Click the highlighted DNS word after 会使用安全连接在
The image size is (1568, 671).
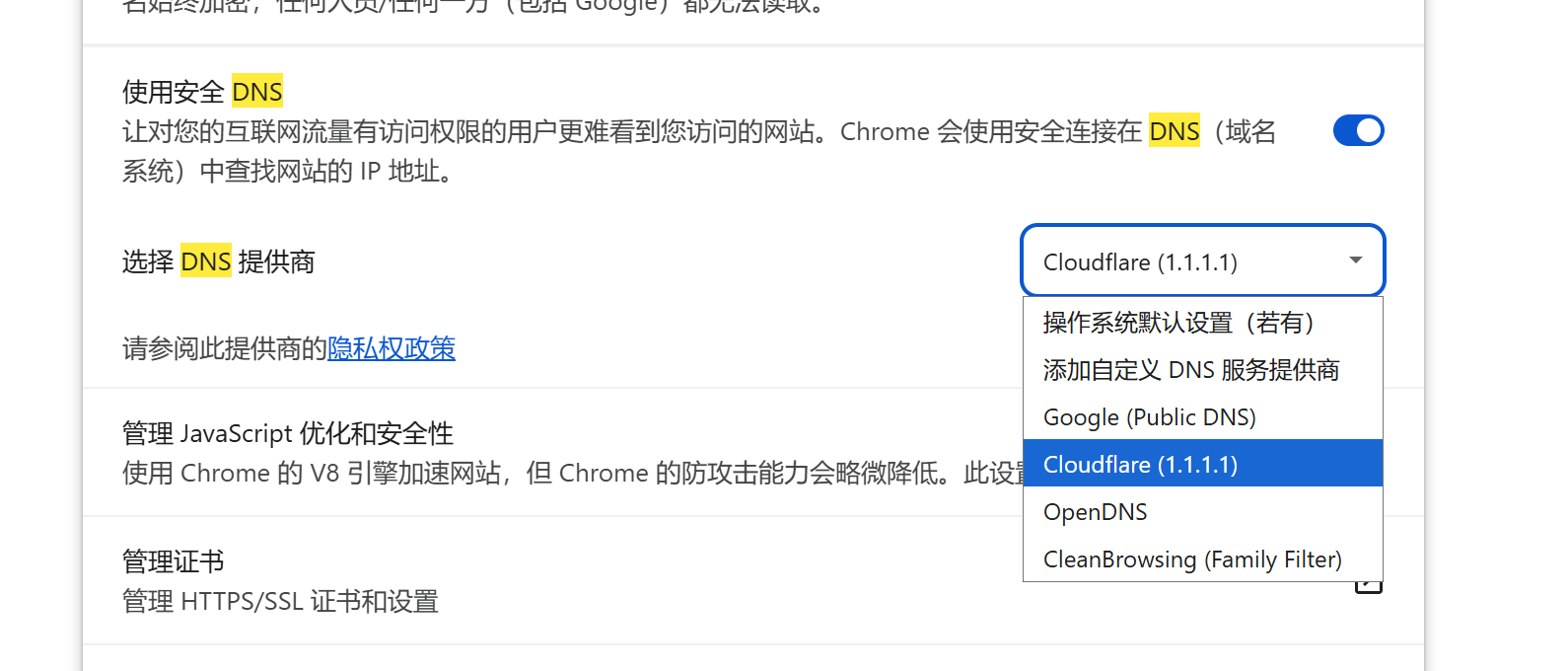point(1175,131)
